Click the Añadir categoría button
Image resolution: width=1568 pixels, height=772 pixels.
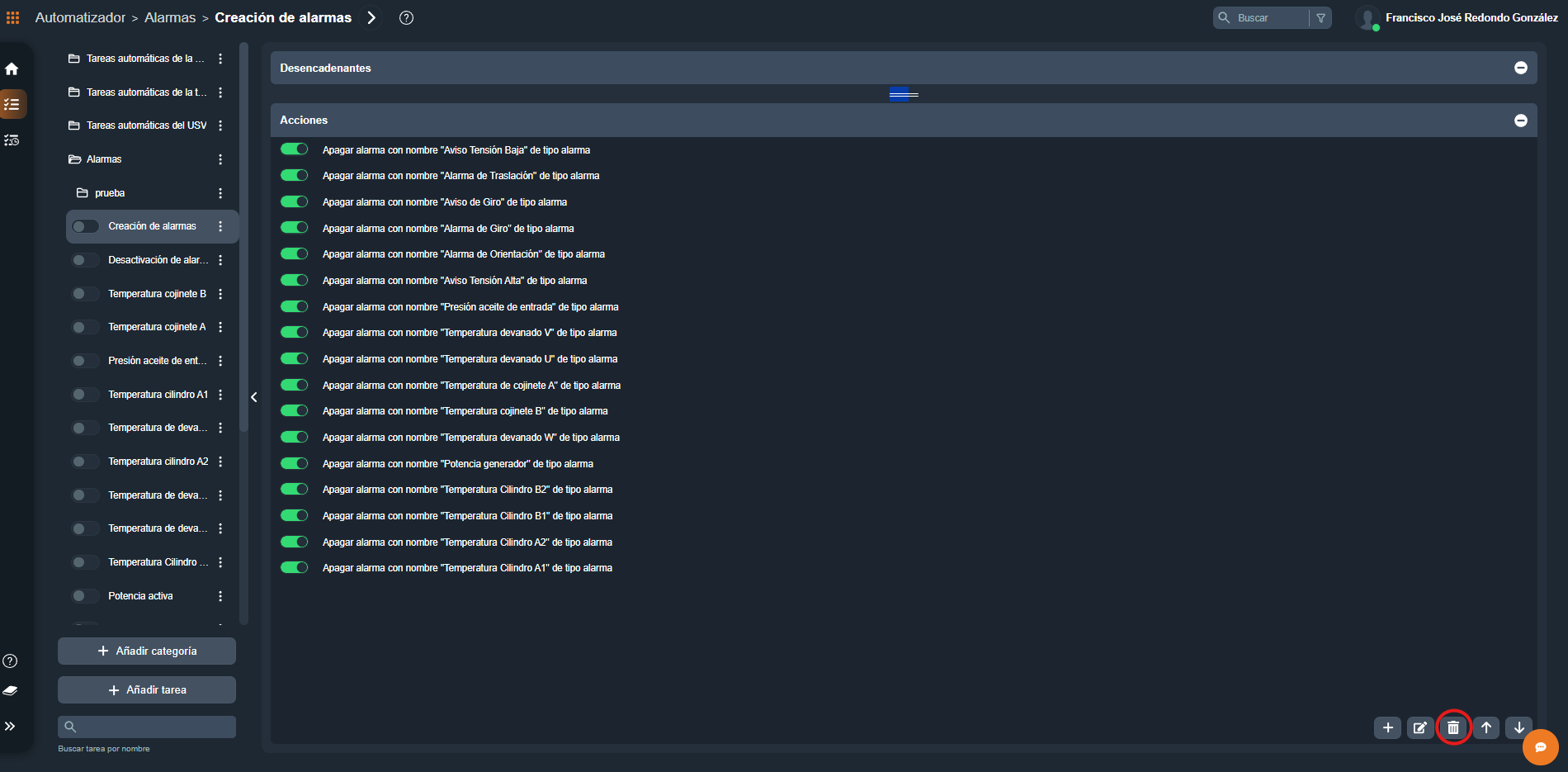point(147,651)
